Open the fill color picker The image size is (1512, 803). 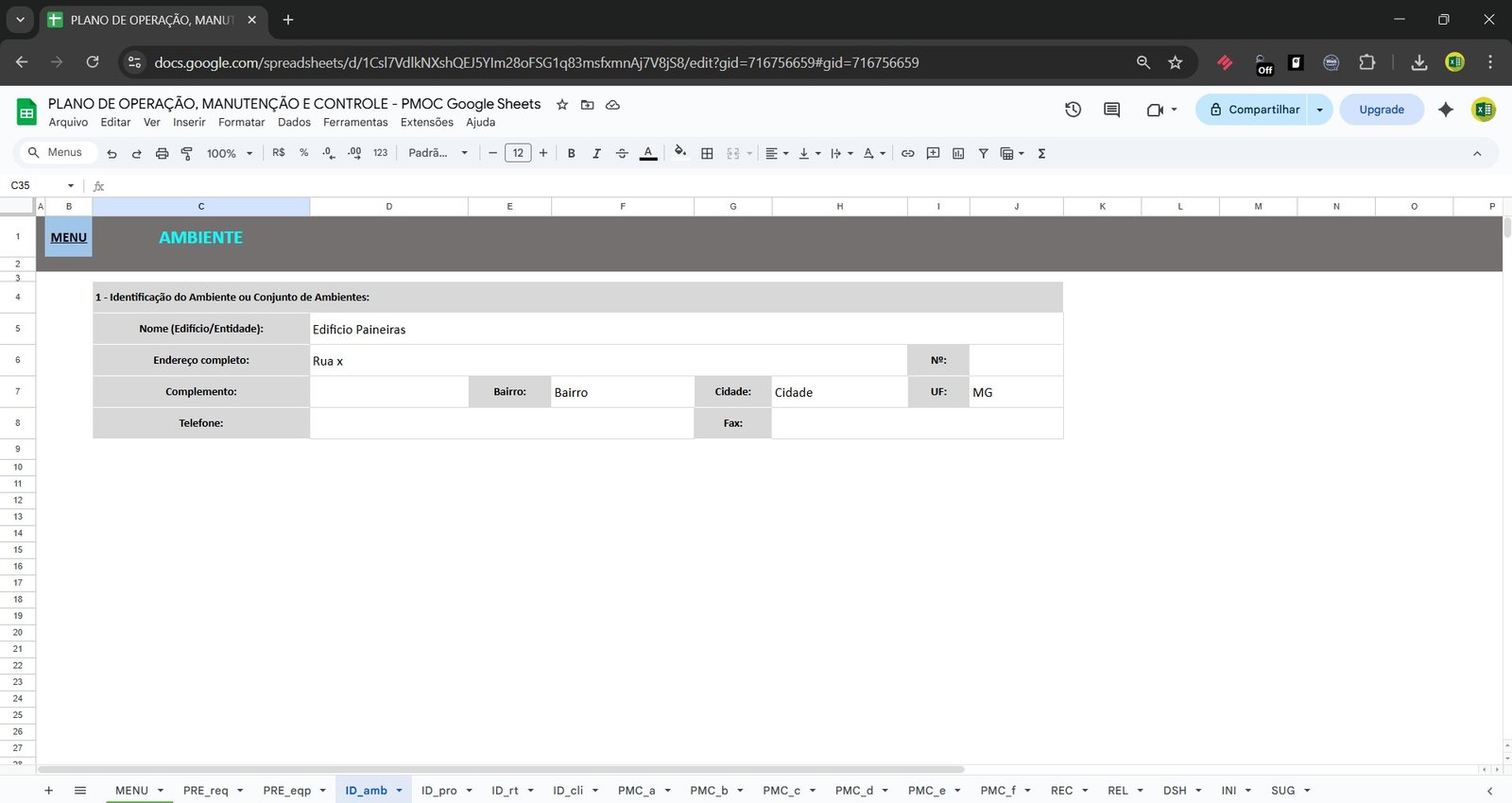pyautogui.click(x=680, y=153)
